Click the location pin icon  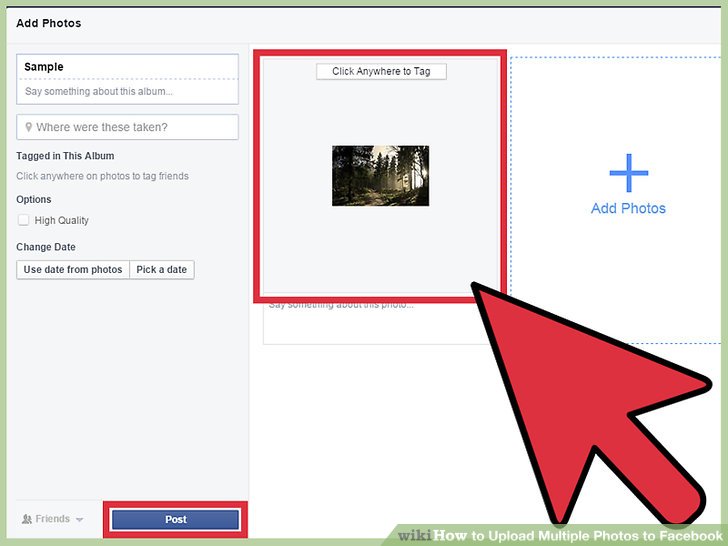(28, 127)
